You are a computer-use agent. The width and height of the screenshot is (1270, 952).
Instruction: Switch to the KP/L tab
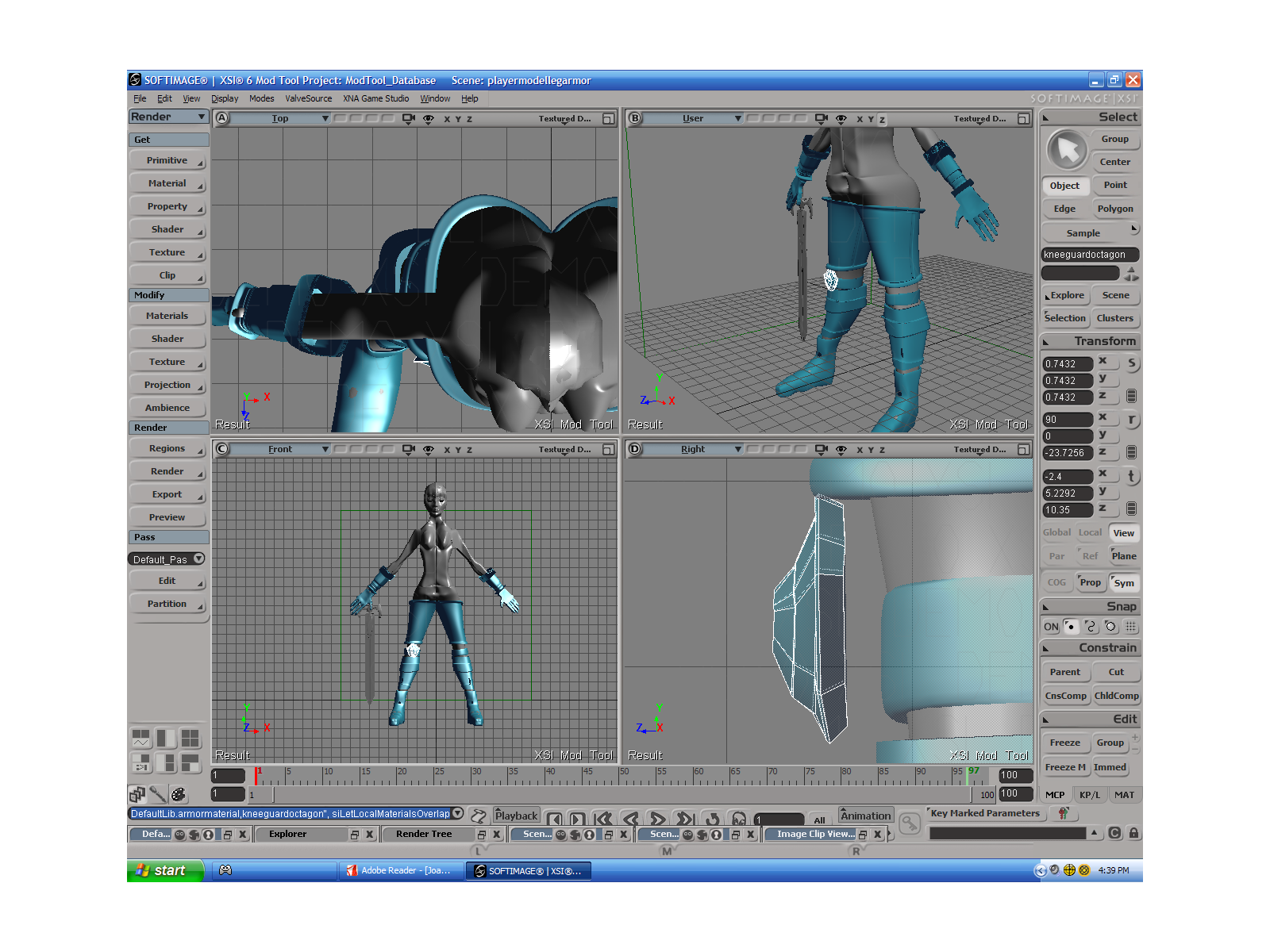[x=1089, y=795]
